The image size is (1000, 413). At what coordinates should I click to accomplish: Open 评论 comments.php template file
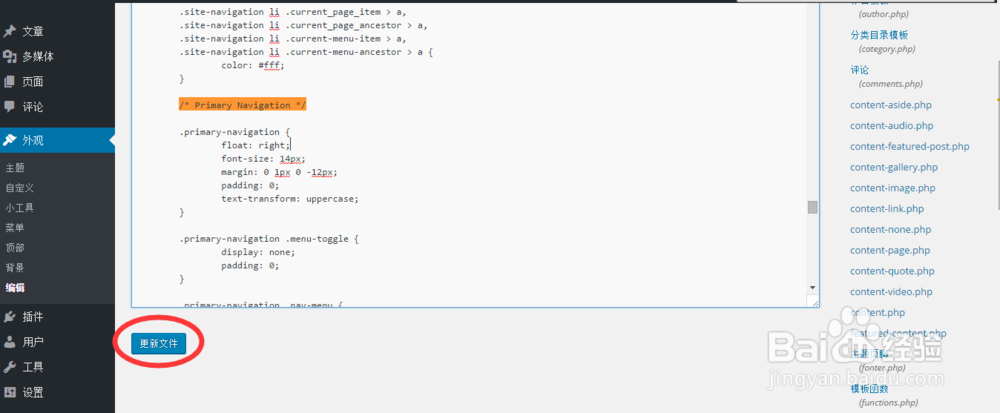[859, 70]
